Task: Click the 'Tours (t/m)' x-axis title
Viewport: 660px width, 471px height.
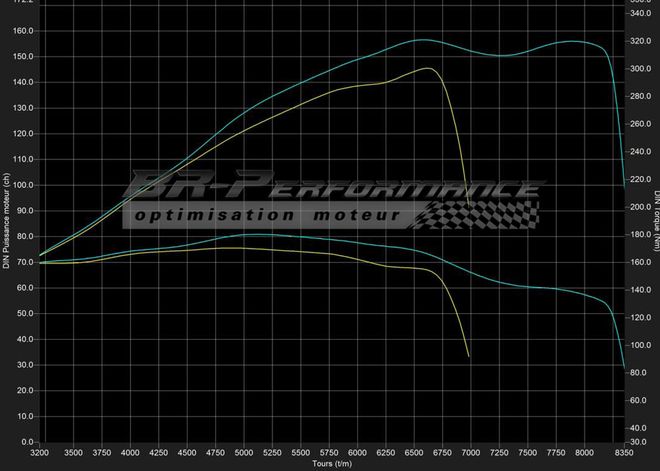Action: pos(333,464)
